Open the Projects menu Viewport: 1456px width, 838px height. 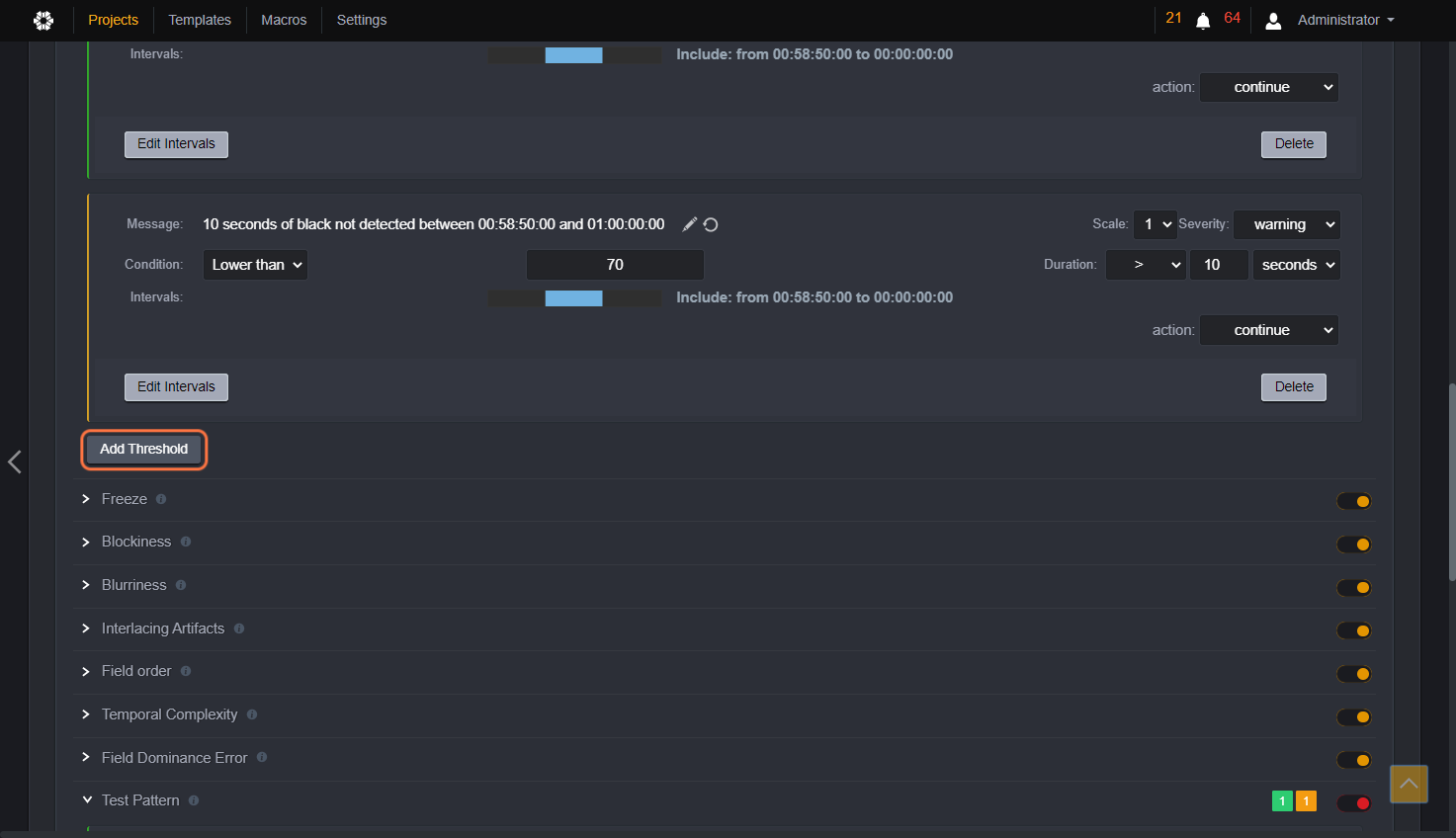pyautogui.click(x=114, y=20)
